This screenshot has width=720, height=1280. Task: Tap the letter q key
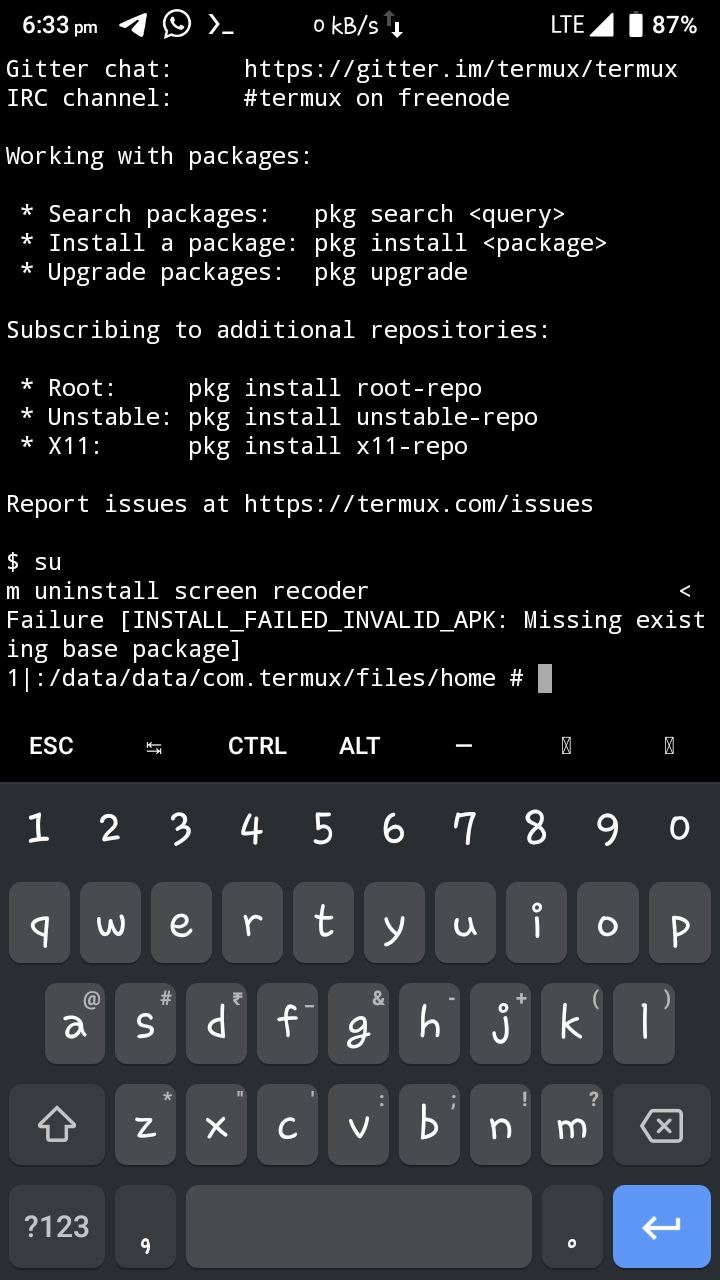[40, 924]
